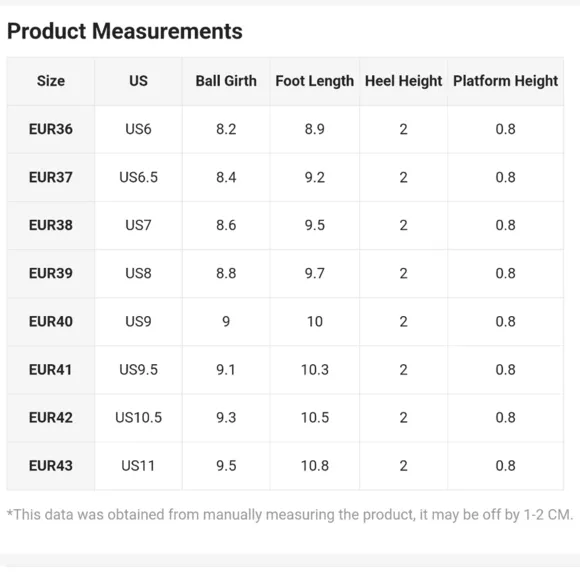Select the EUR40 size label
The height and width of the screenshot is (580, 580).
click(x=51, y=322)
